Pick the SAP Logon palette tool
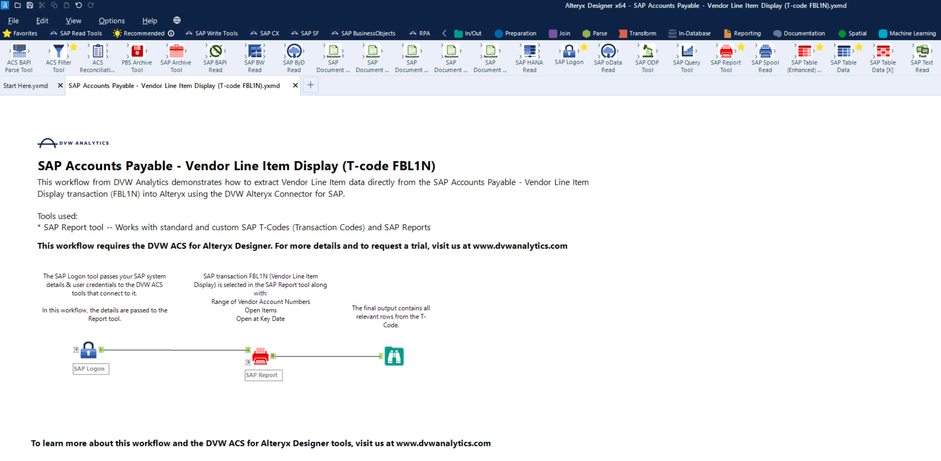Viewport: 941px width, 461px height. (x=569, y=51)
